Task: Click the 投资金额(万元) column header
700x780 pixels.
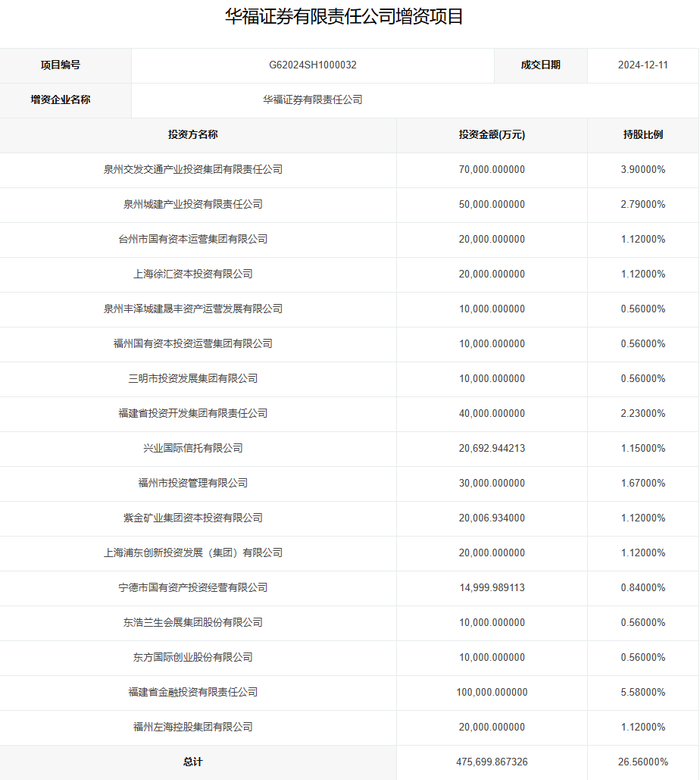Action: click(x=492, y=135)
